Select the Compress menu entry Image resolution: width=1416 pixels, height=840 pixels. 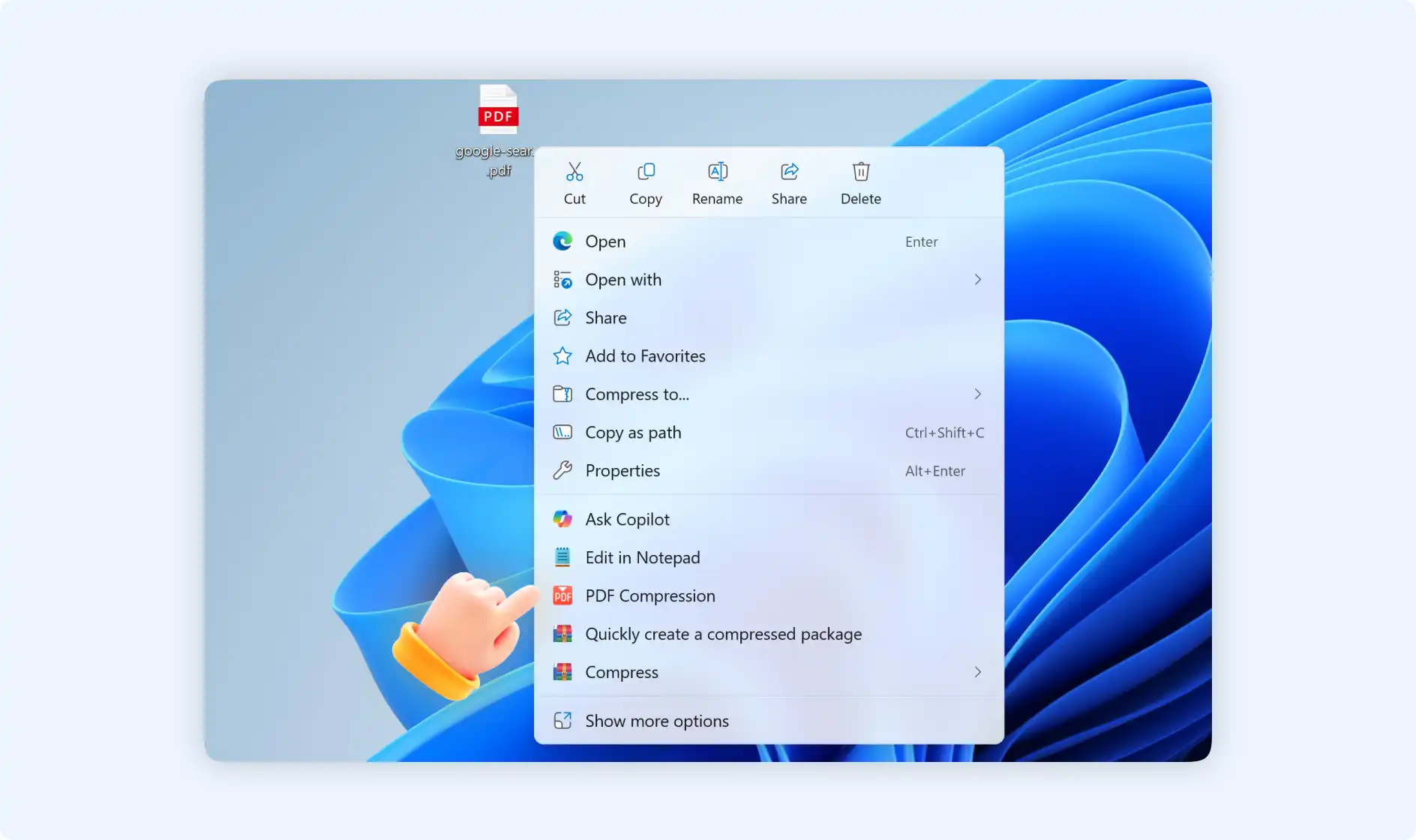tap(769, 672)
